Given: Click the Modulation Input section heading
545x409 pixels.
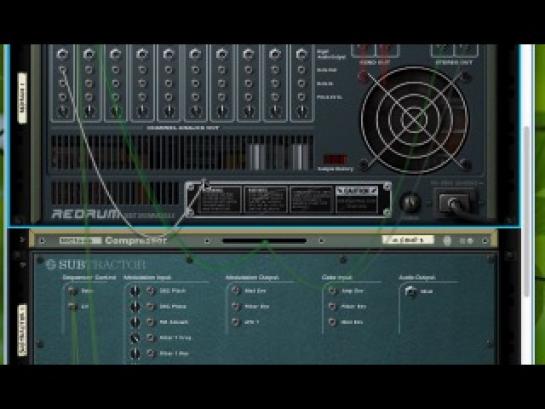Looking at the screenshot, I should tap(147, 277).
